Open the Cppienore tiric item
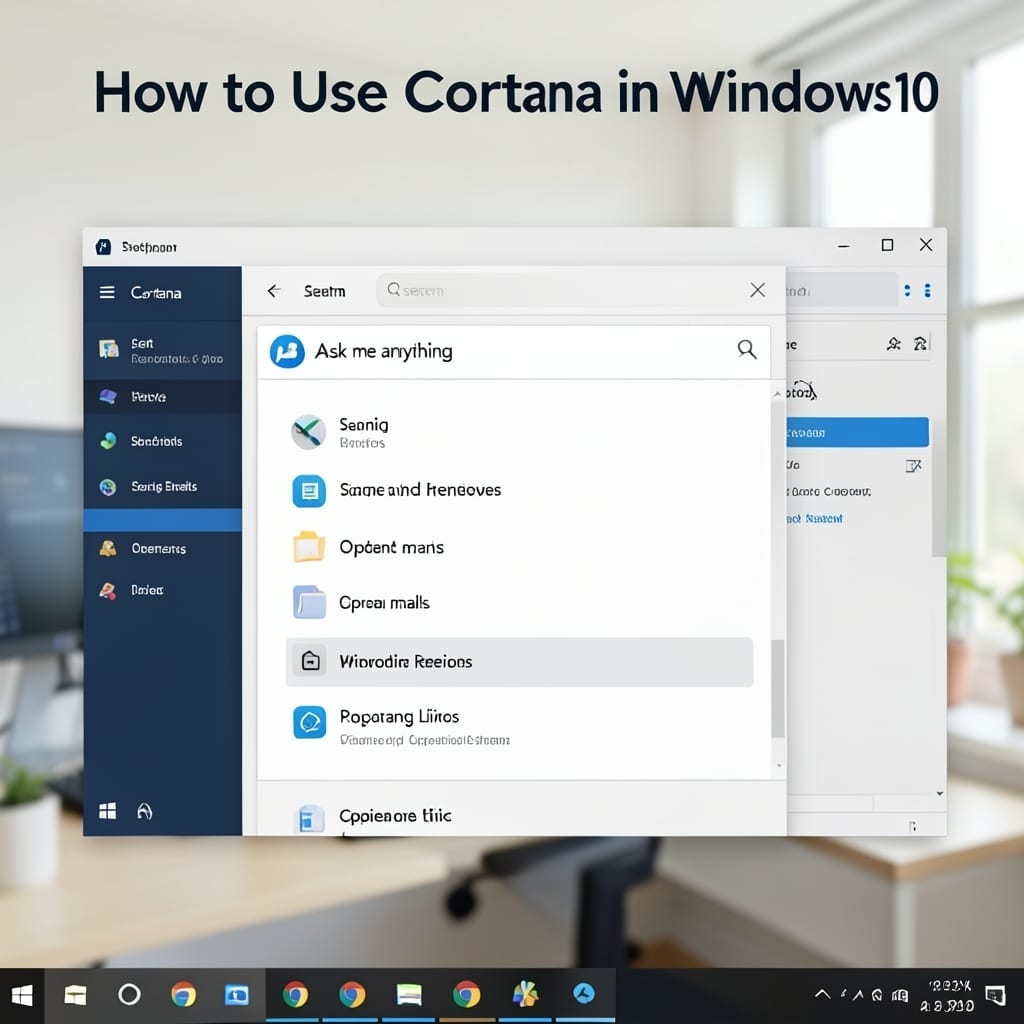This screenshot has height=1024, width=1024. pyautogui.click(x=519, y=816)
